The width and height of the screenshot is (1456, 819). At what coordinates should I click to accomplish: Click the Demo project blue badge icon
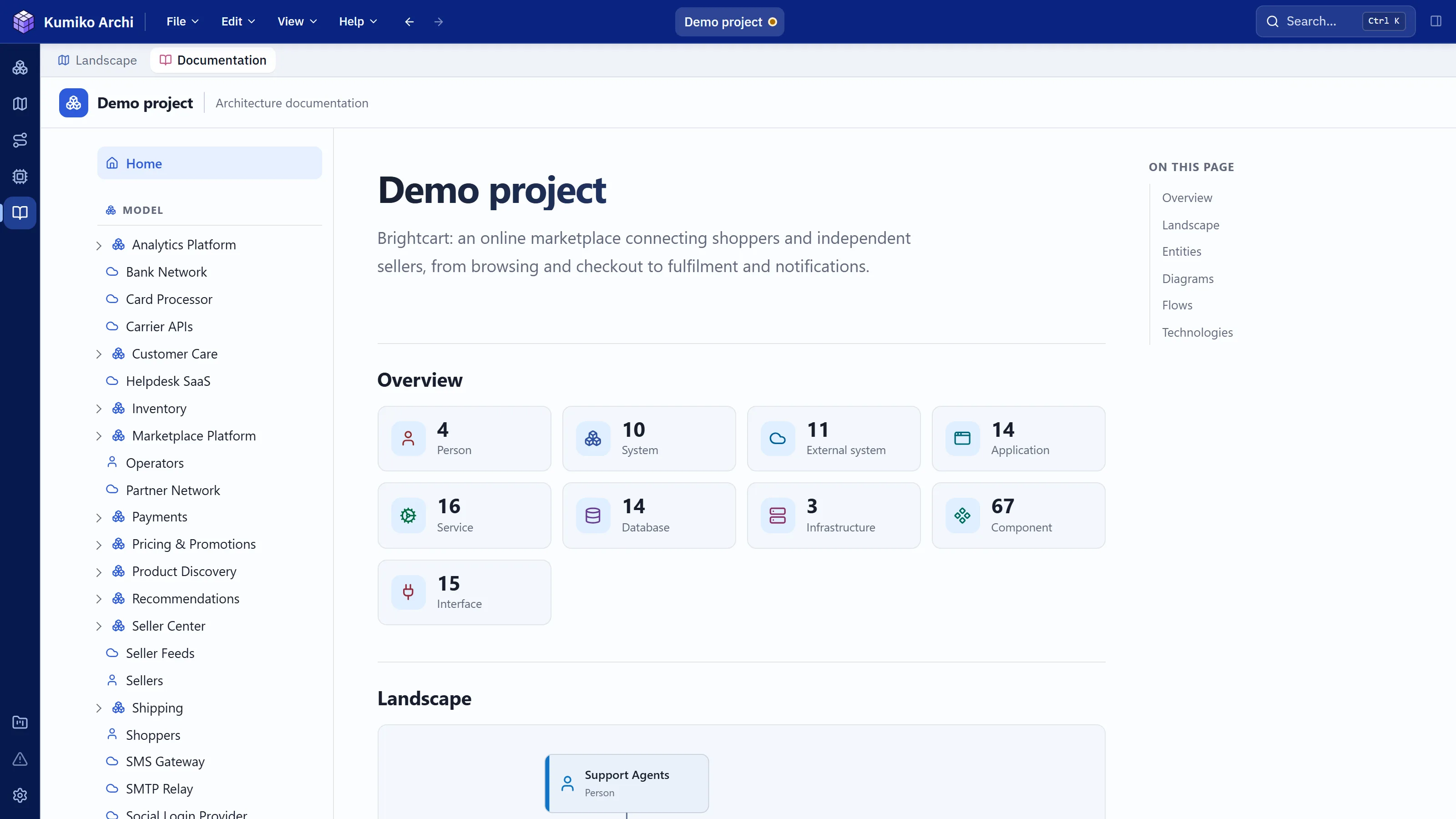point(73,103)
